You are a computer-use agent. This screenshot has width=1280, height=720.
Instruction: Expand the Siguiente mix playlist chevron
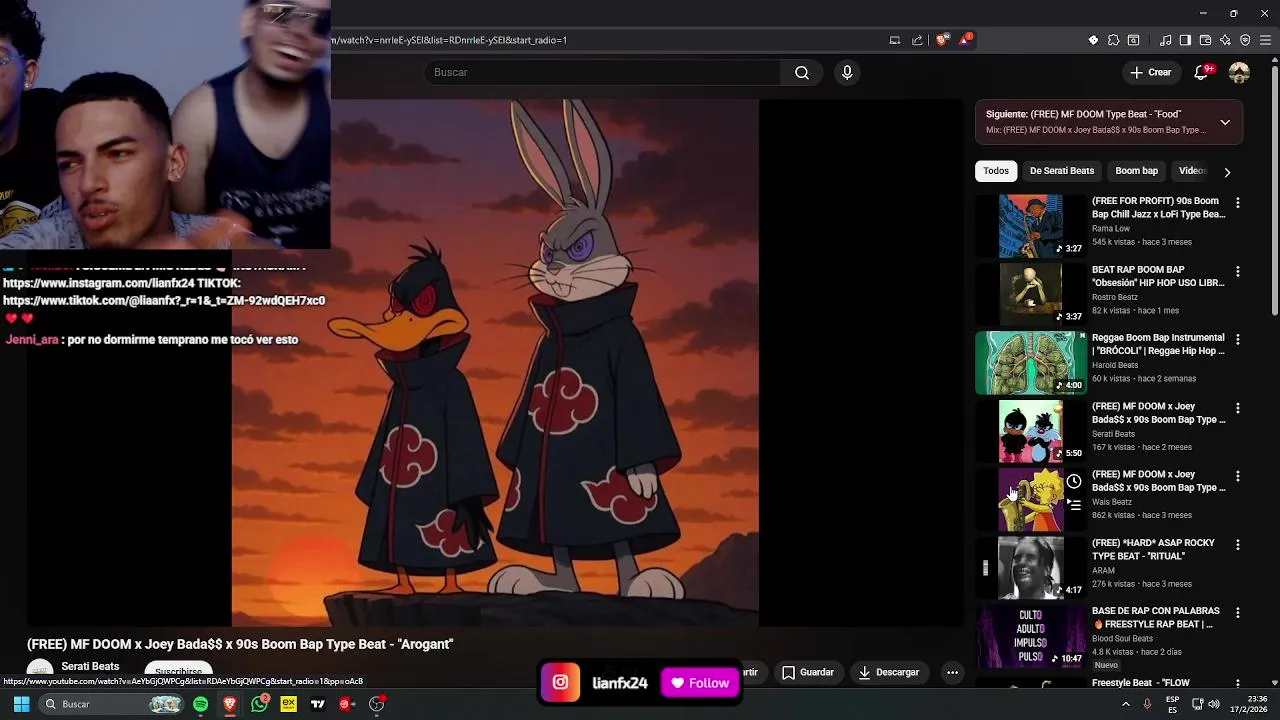(1225, 122)
